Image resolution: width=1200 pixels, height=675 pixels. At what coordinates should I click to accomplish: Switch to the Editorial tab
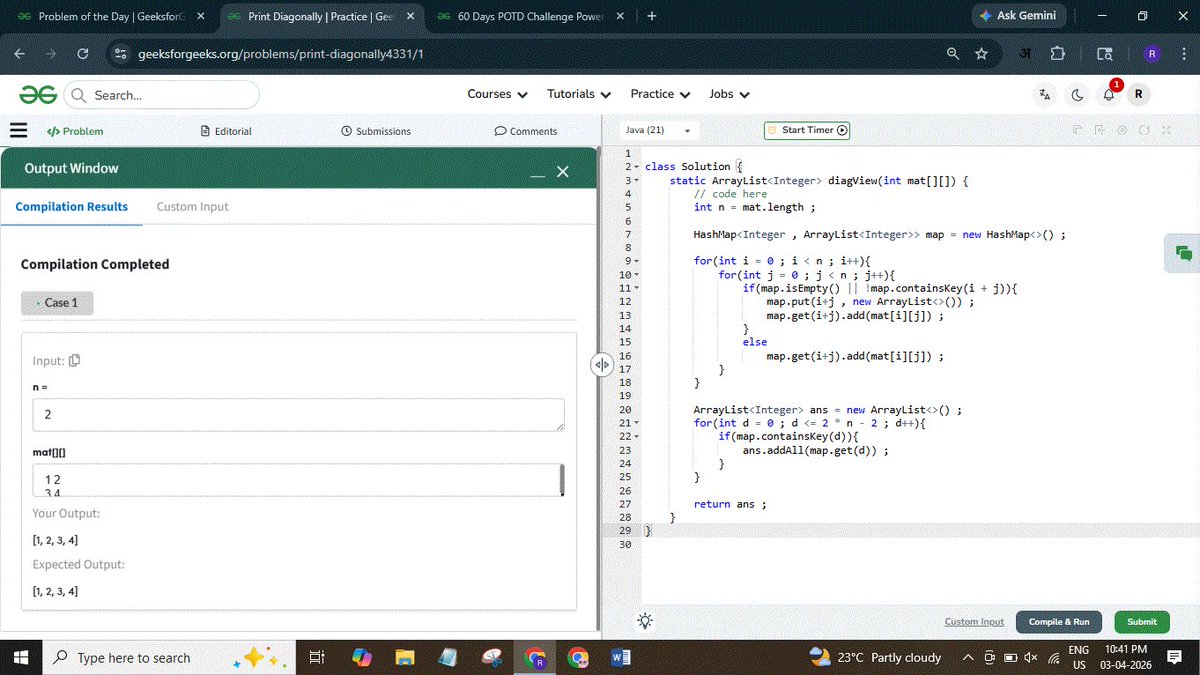click(x=226, y=131)
